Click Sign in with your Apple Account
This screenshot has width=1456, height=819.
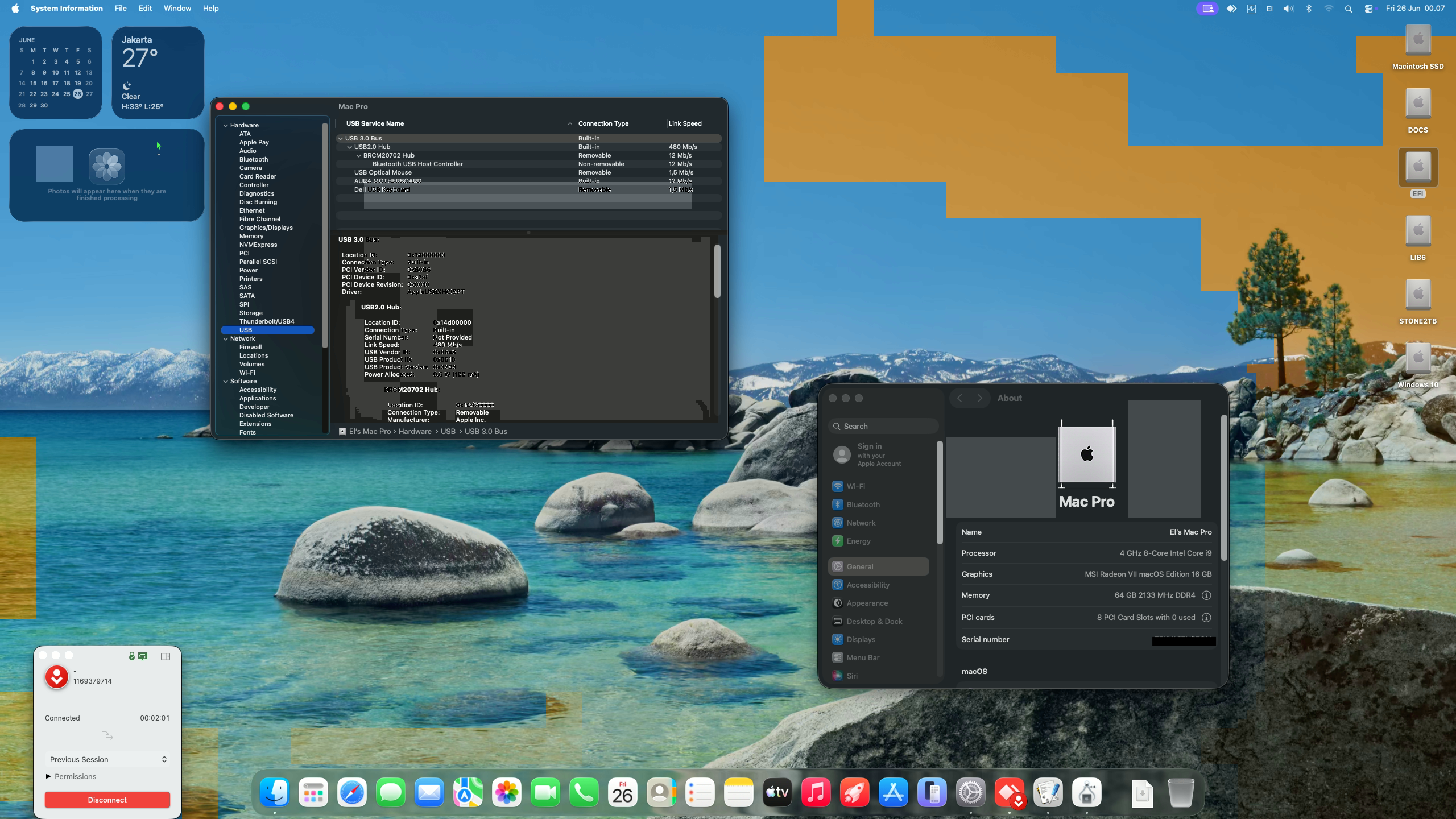pyautogui.click(x=879, y=454)
